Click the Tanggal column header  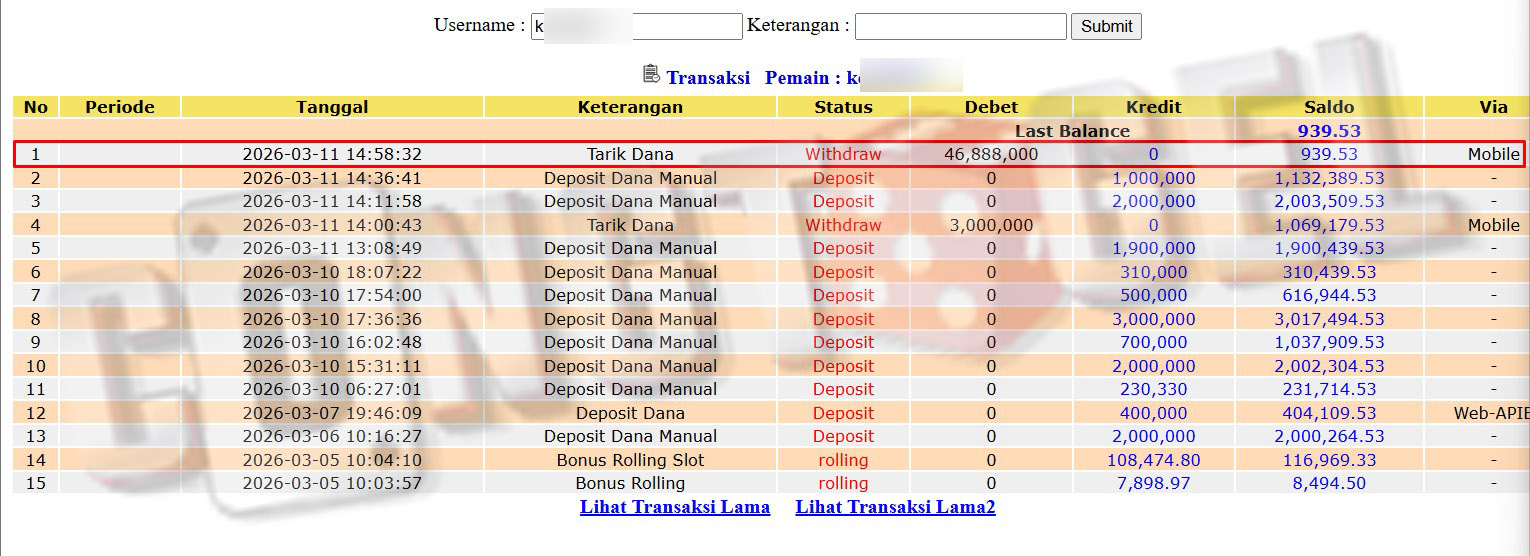pos(332,107)
